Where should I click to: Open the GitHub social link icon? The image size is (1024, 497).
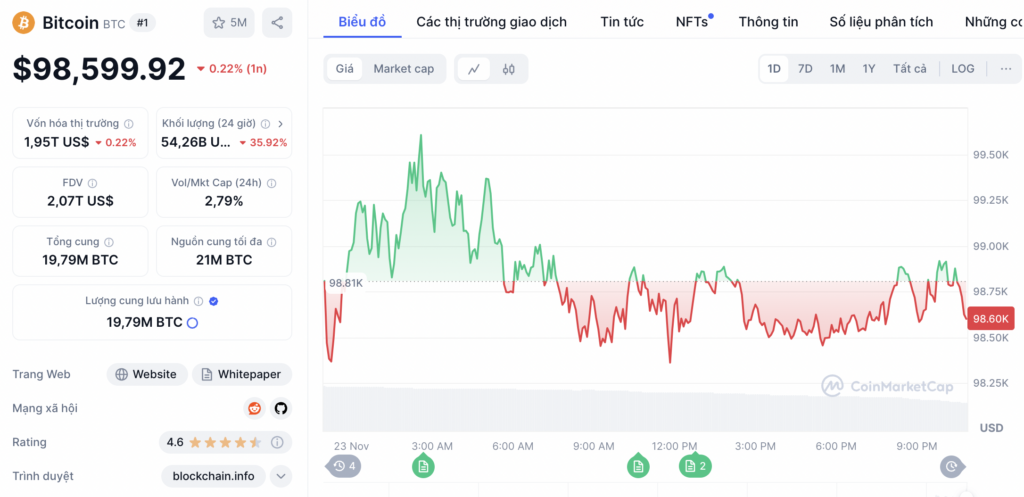click(x=281, y=408)
